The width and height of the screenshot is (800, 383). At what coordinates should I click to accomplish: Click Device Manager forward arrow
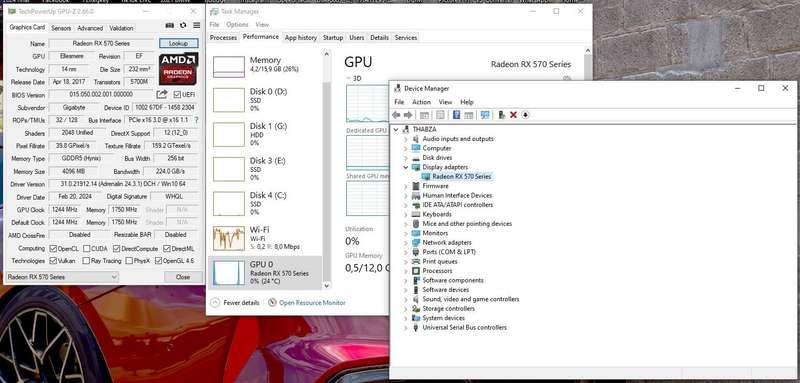point(408,115)
